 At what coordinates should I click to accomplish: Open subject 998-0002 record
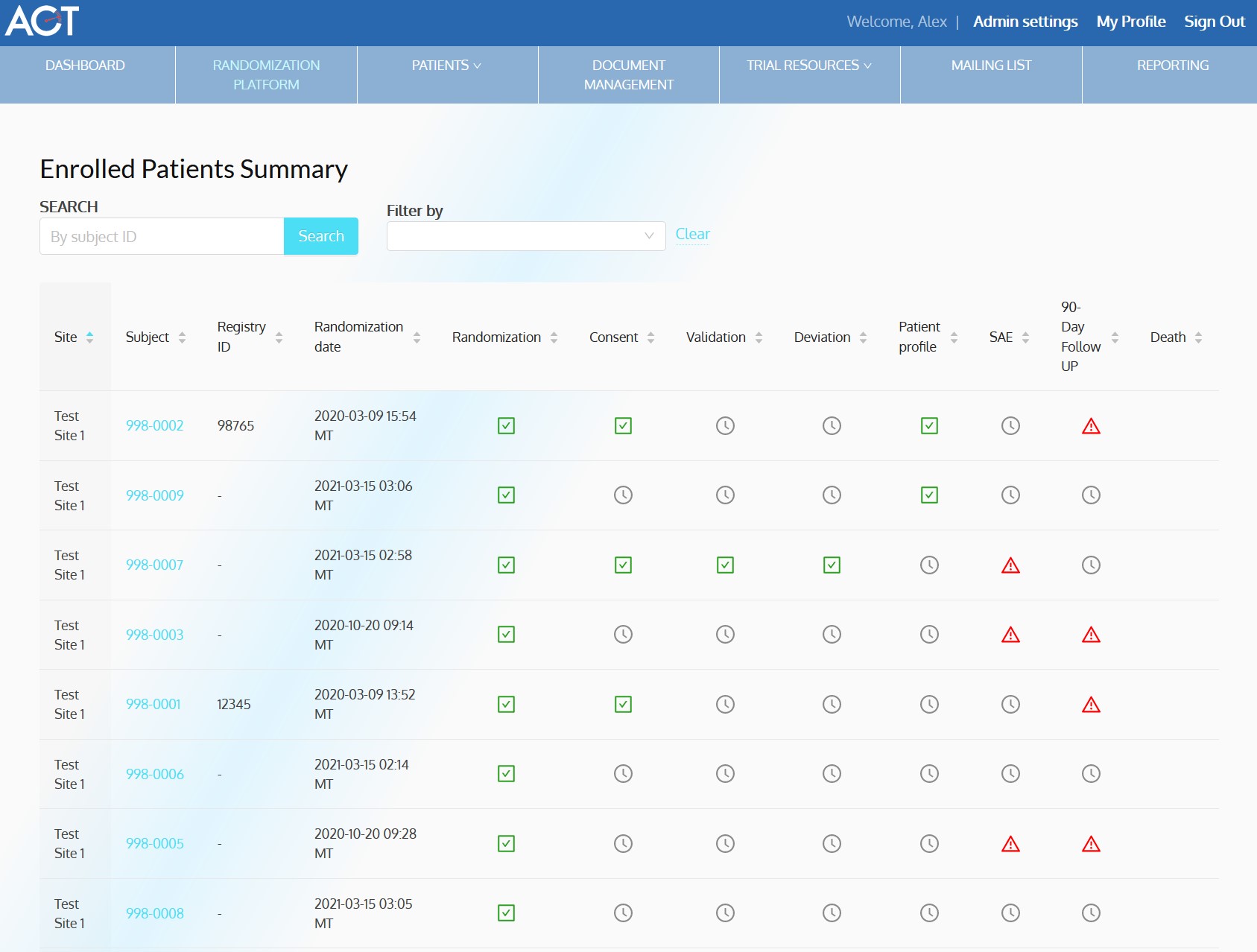click(x=154, y=425)
